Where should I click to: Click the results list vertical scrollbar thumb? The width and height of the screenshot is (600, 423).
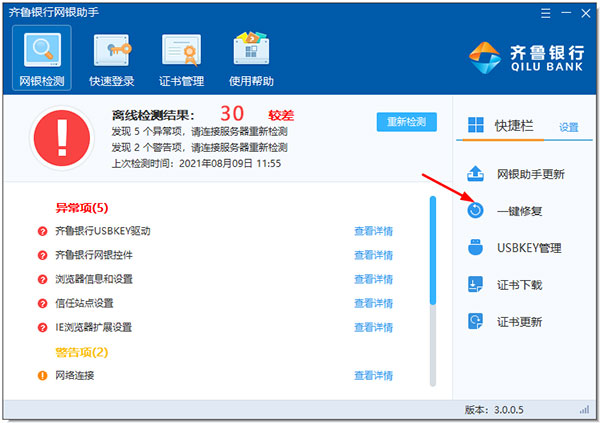pos(433,251)
